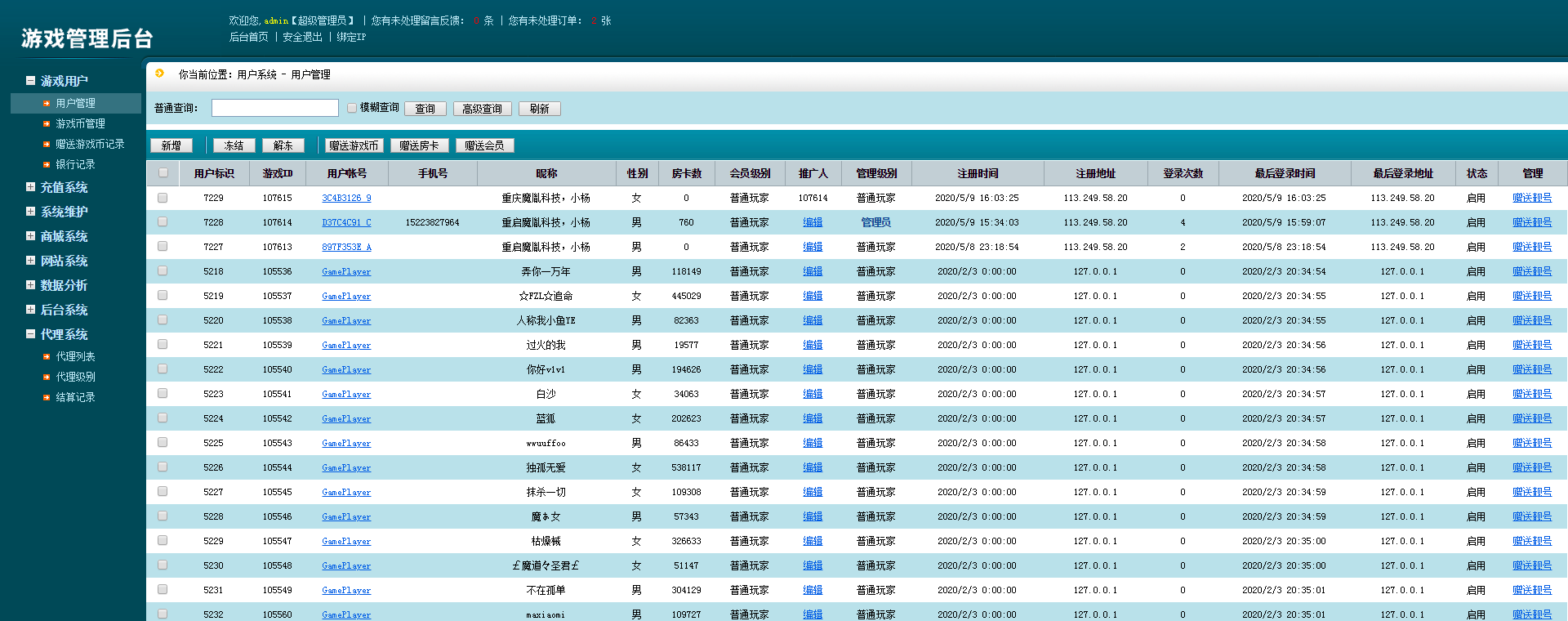Open 后台首页 in the top navigation
The image size is (1568, 621).
coord(248,38)
